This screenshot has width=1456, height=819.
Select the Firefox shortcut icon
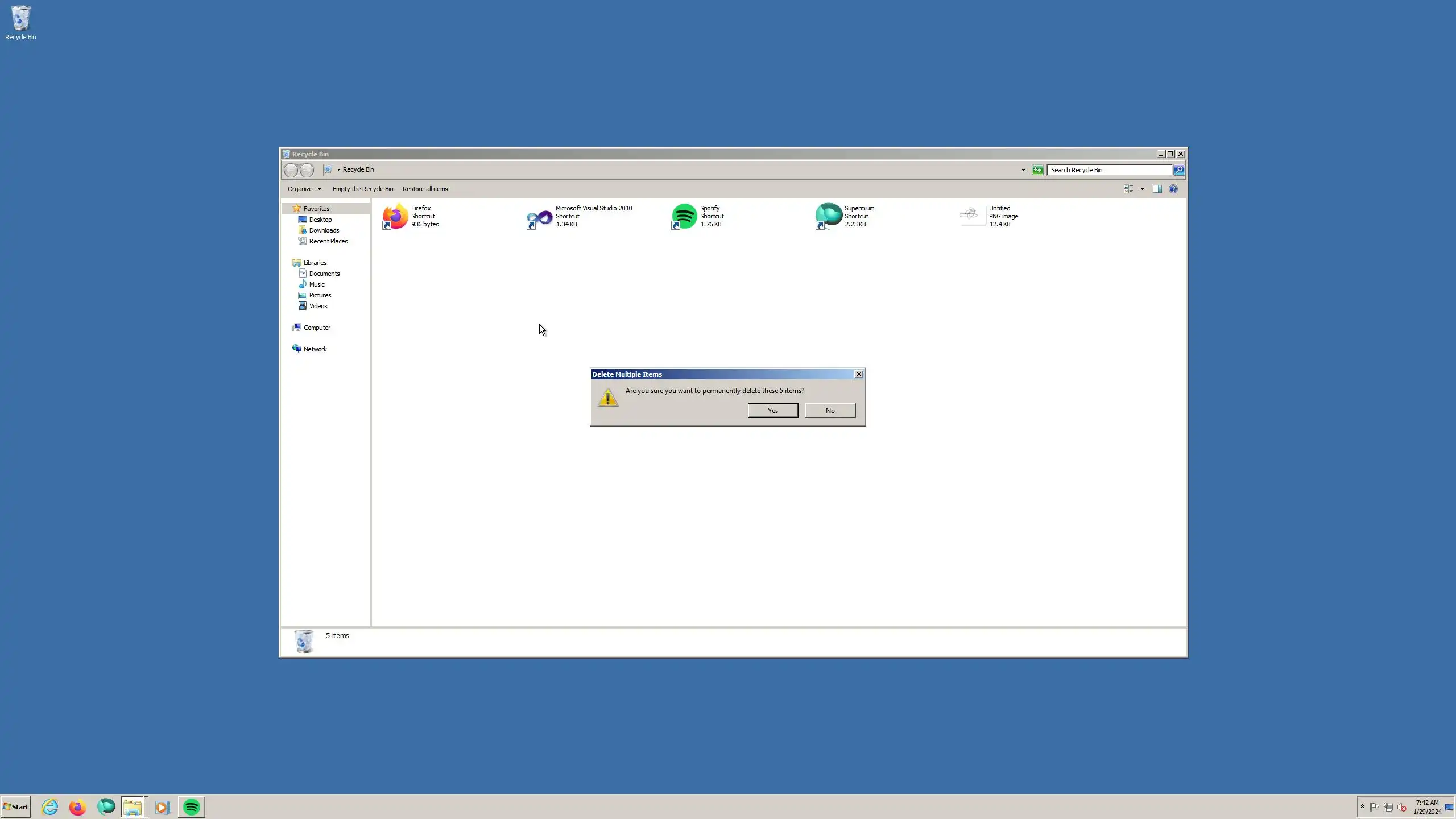pos(395,216)
